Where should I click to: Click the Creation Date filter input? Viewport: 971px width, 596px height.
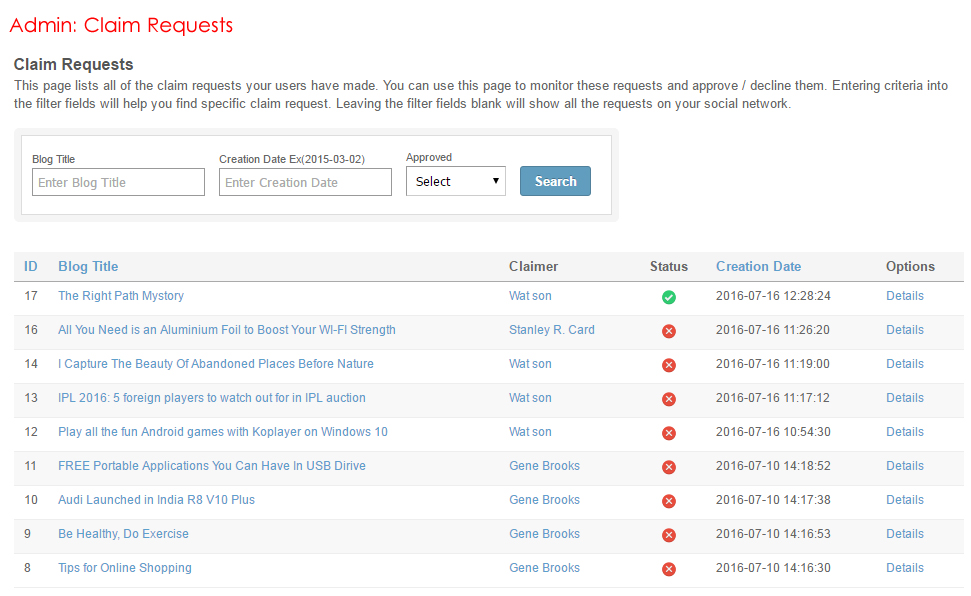tap(305, 182)
